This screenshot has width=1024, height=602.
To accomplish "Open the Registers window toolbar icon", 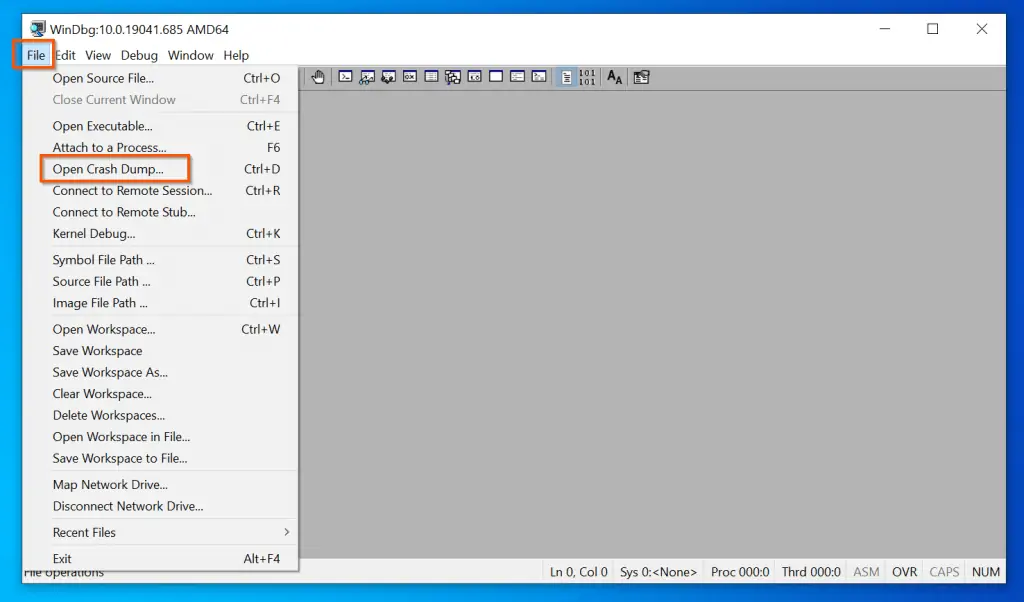I will [x=410, y=77].
